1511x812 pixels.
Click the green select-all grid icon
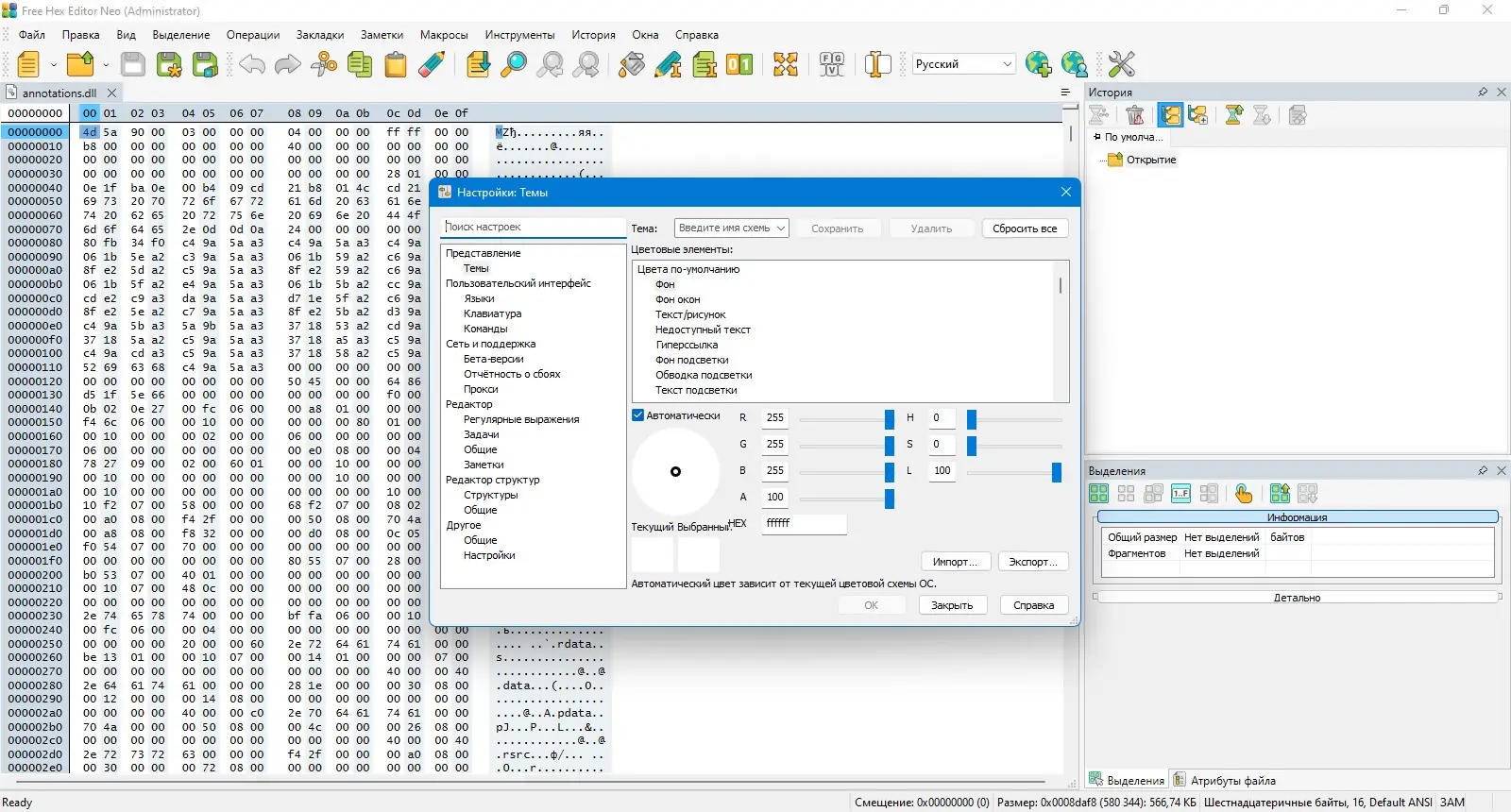tap(1098, 494)
